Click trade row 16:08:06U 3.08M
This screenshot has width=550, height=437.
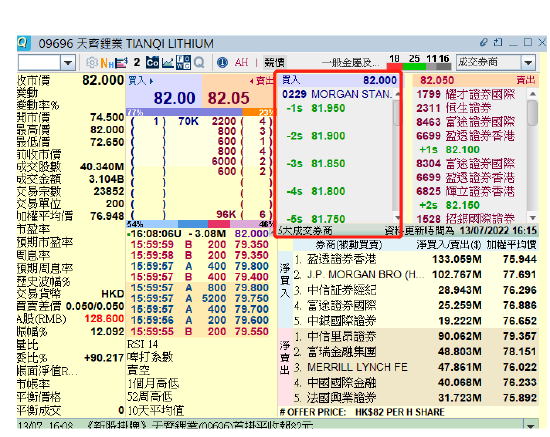pyautogui.click(x=199, y=234)
